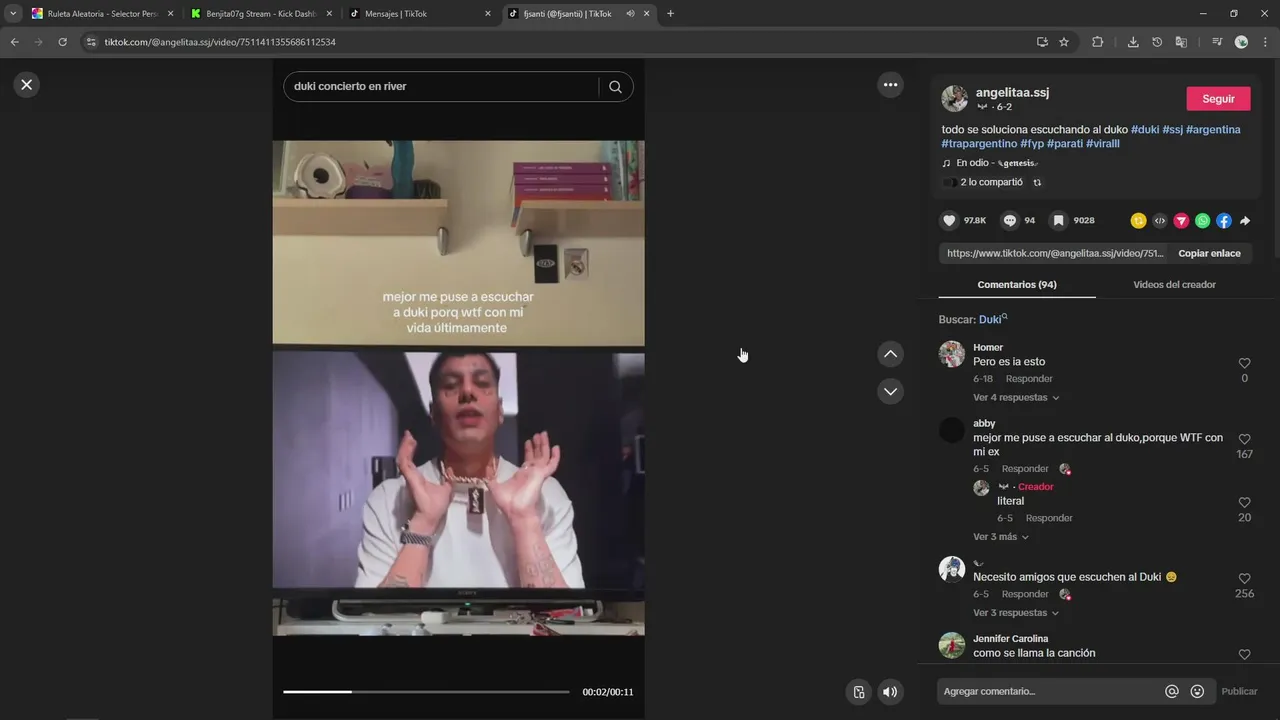Viewport: 1280px width, 720px height.
Task: Open the three-dots more options menu
Action: pyautogui.click(x=890, y=85)
